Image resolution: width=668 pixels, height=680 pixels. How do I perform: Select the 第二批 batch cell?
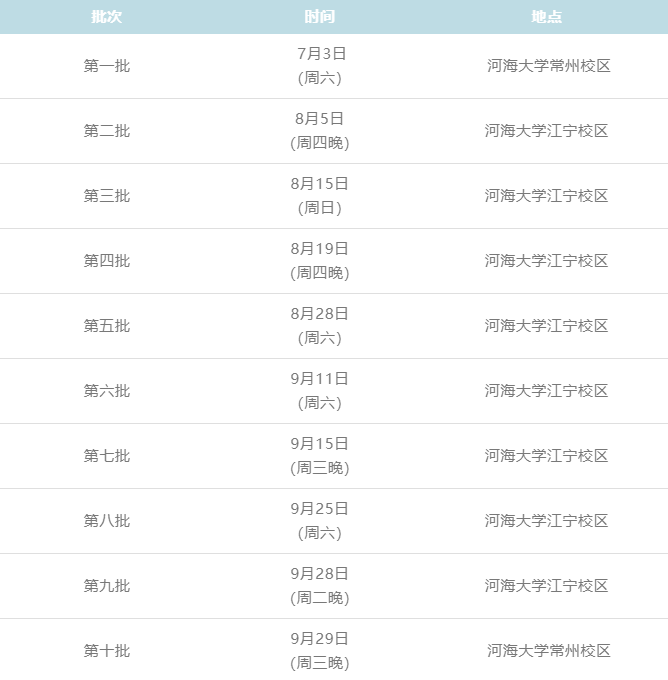coord(106,131)
